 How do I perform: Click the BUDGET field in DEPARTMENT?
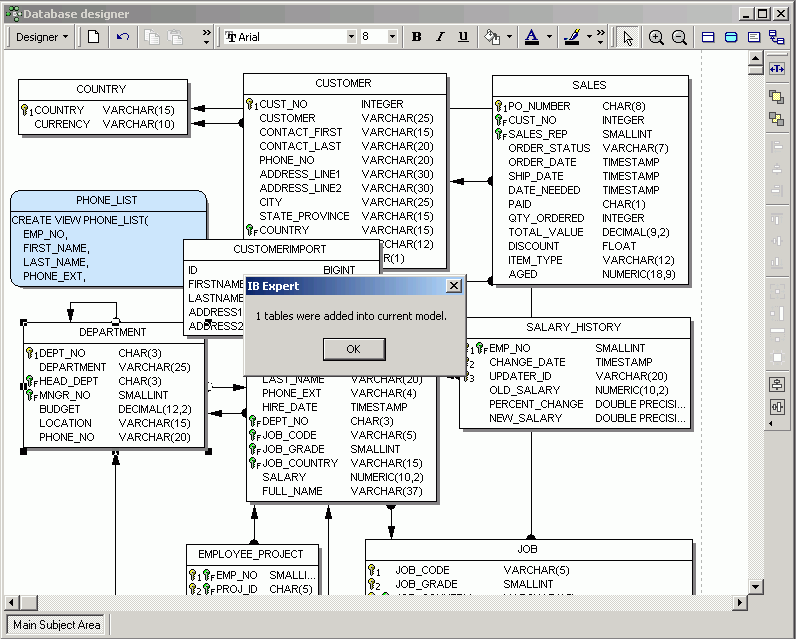pyautogui.click(x=60, y=409)
